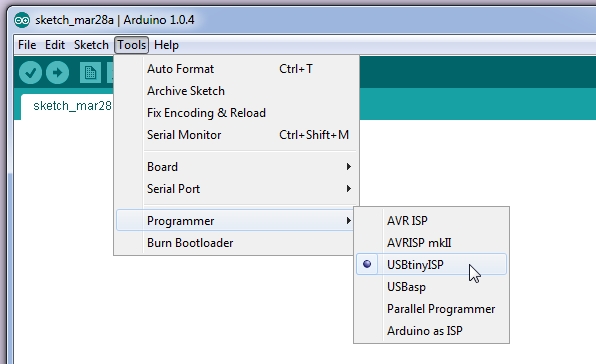The height and width of the screenshot is (364, 596).
Task: Open the Help menu
Action: point(166,45)
